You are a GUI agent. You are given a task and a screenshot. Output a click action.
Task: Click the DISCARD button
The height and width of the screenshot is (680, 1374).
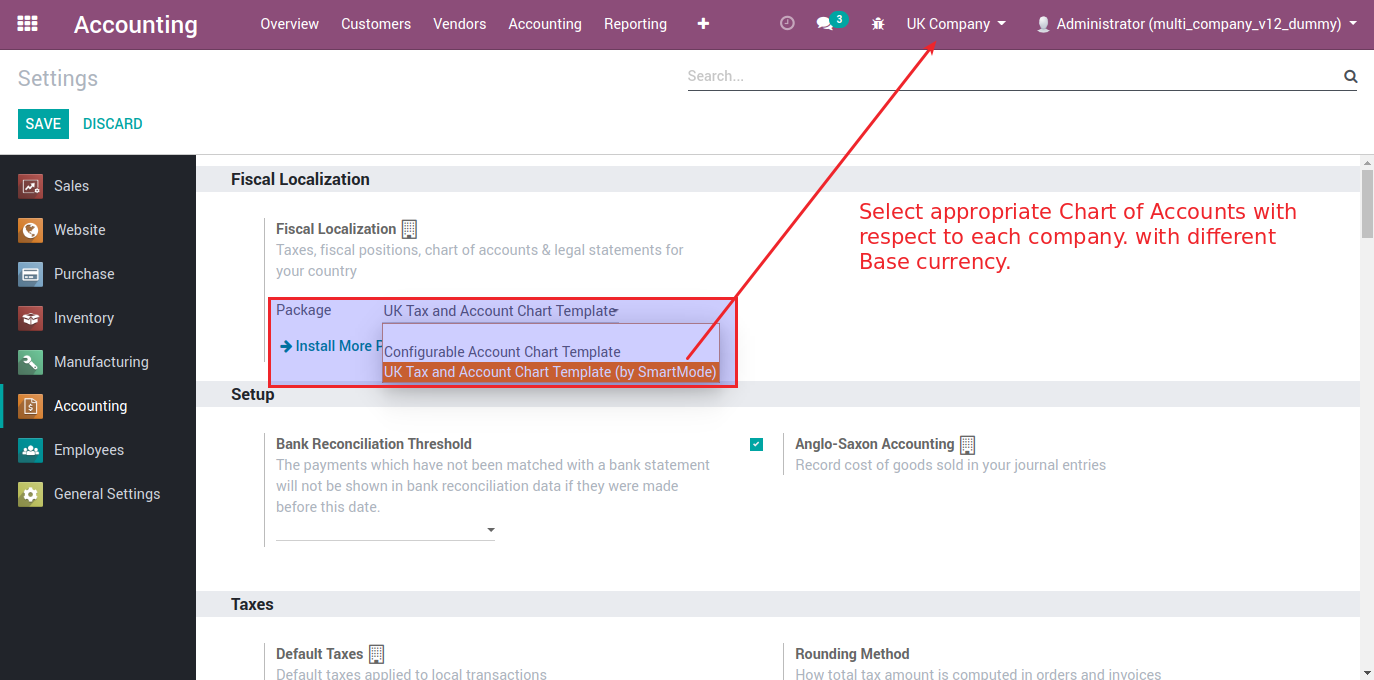click(x=113, y=124)
